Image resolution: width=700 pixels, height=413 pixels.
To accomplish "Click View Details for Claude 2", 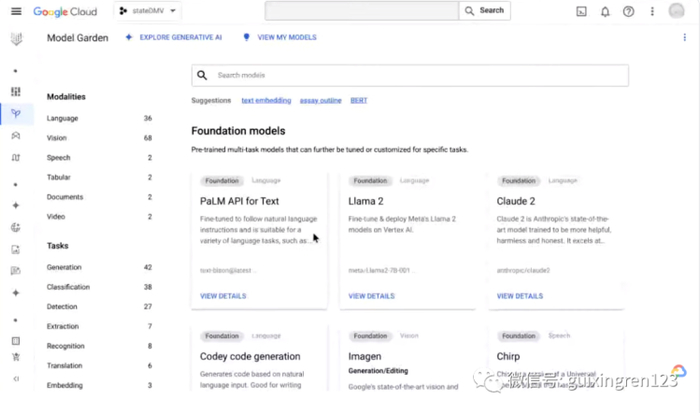I will point(520,296).
